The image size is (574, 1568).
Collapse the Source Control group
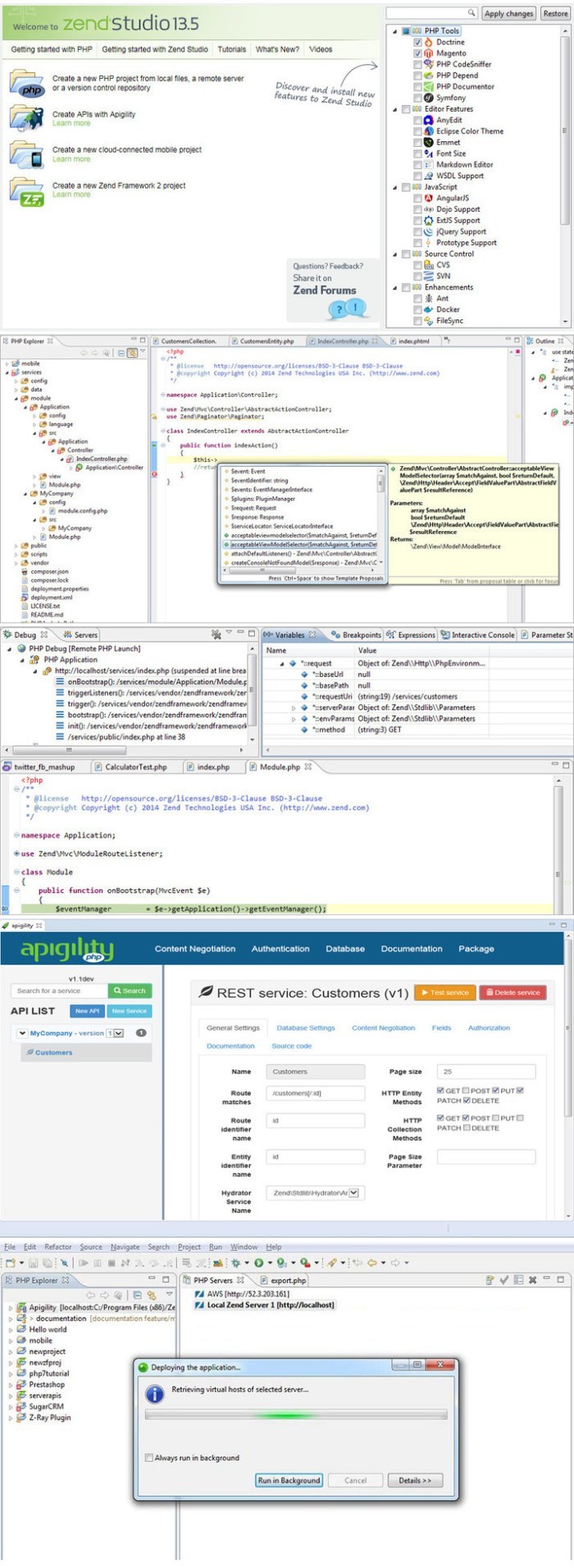coord(394,254)
